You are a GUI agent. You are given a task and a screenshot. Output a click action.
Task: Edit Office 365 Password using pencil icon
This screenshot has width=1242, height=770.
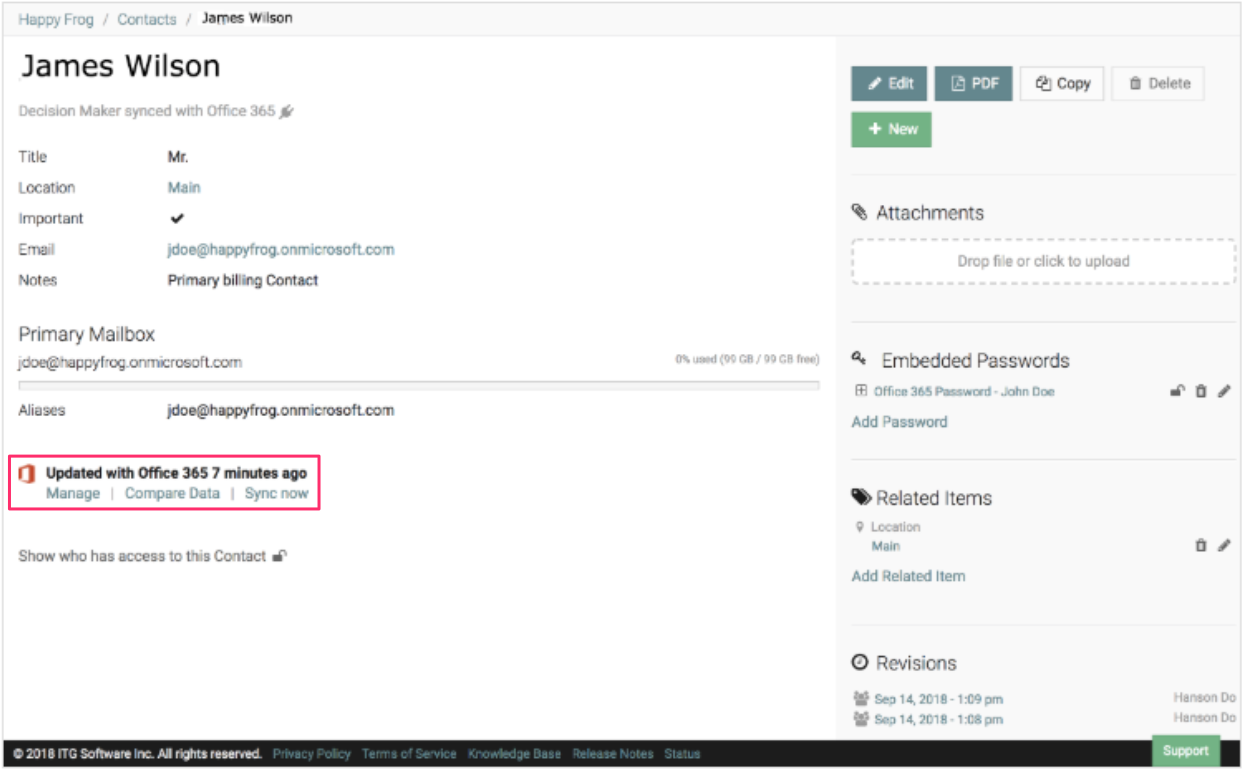[1224, 392]
